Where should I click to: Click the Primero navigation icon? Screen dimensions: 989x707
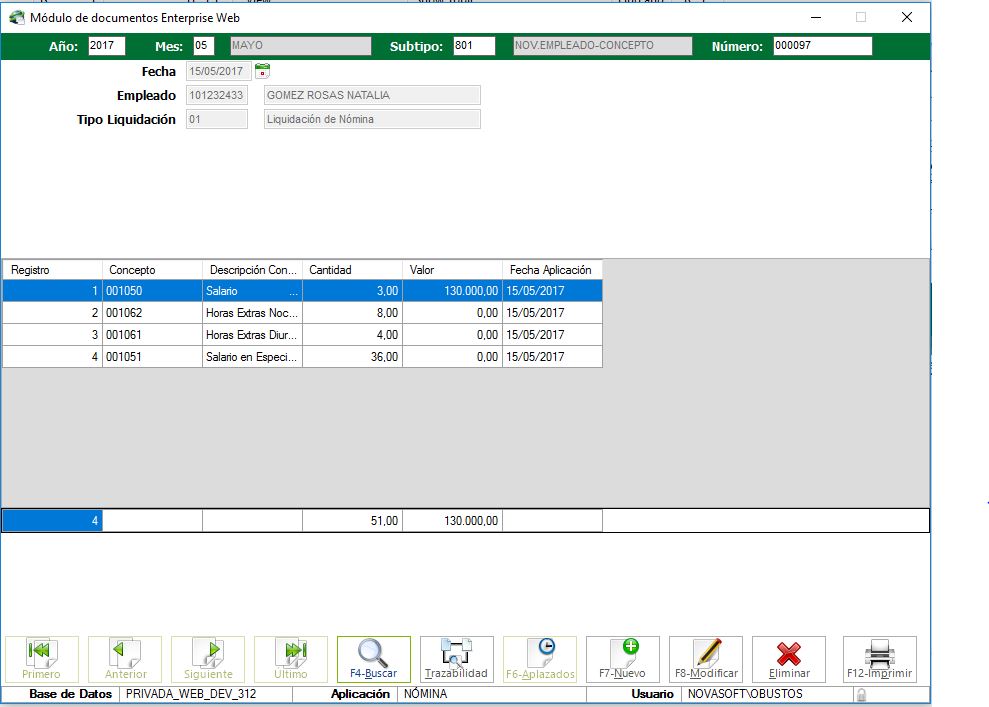coord(42,659)
